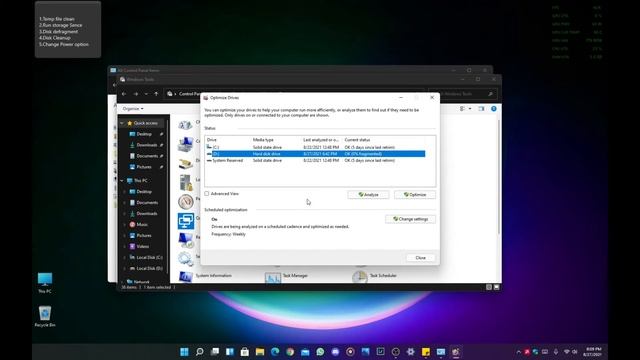Toggle the preview pane icon
Image resolution: width=640 pixels, height=360 pixels.
click(481, 109)
